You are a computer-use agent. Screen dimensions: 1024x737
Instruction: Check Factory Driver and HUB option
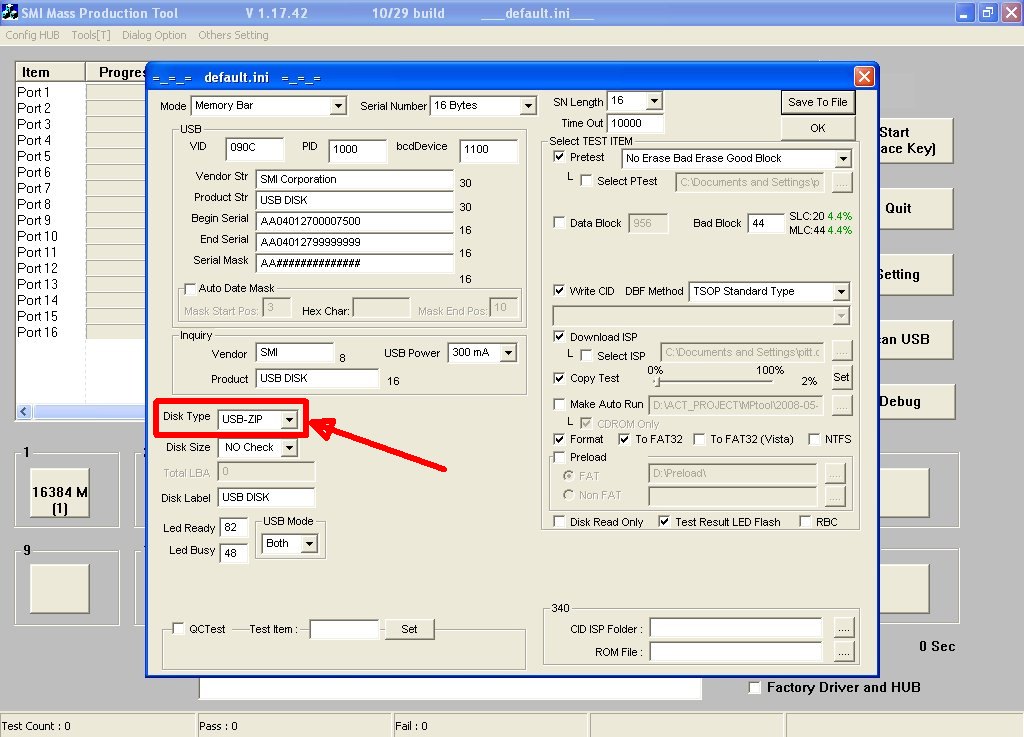pos(755,687)
